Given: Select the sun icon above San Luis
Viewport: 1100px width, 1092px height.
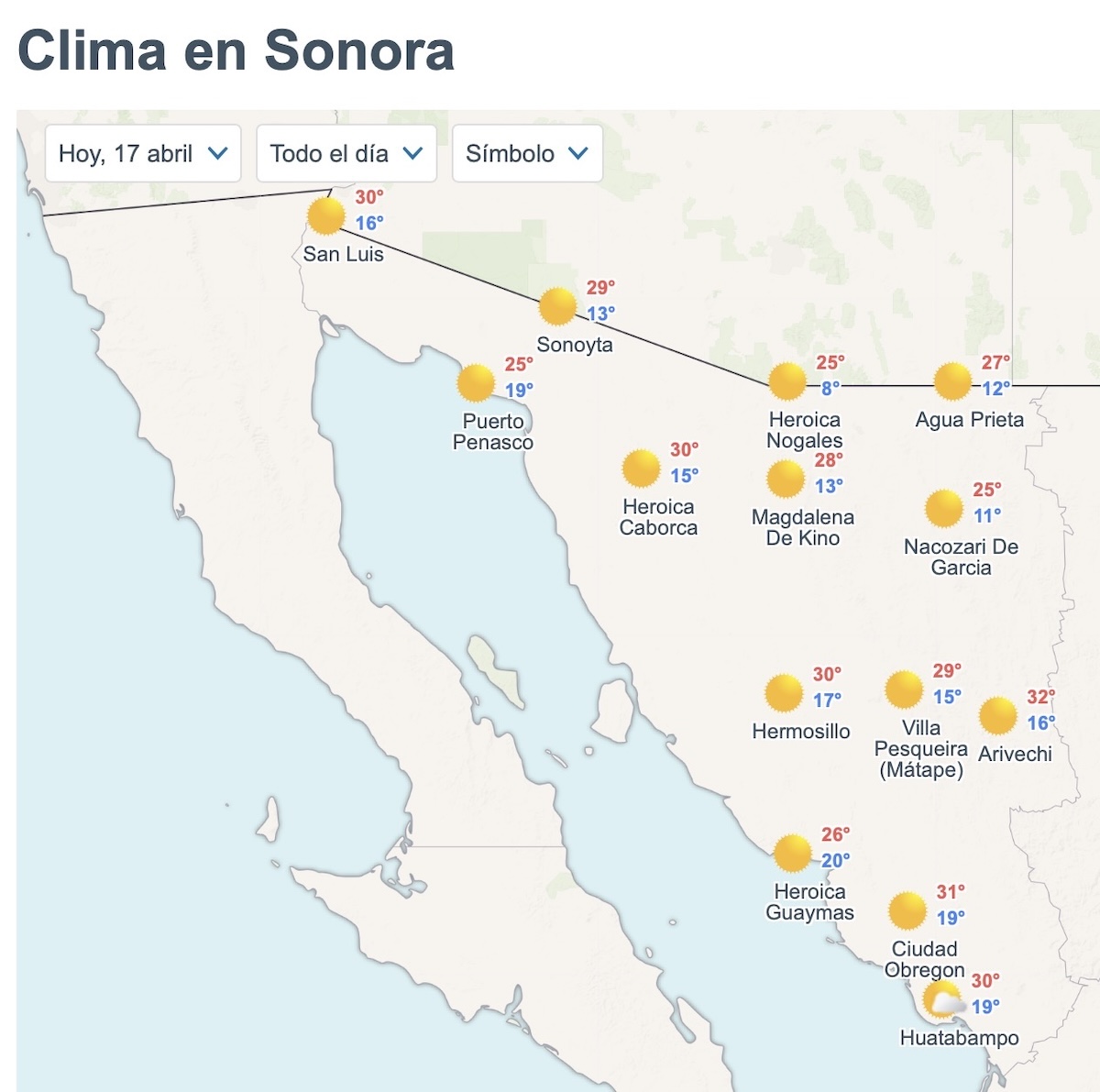Looking at the screenshot, I should 325,218.
